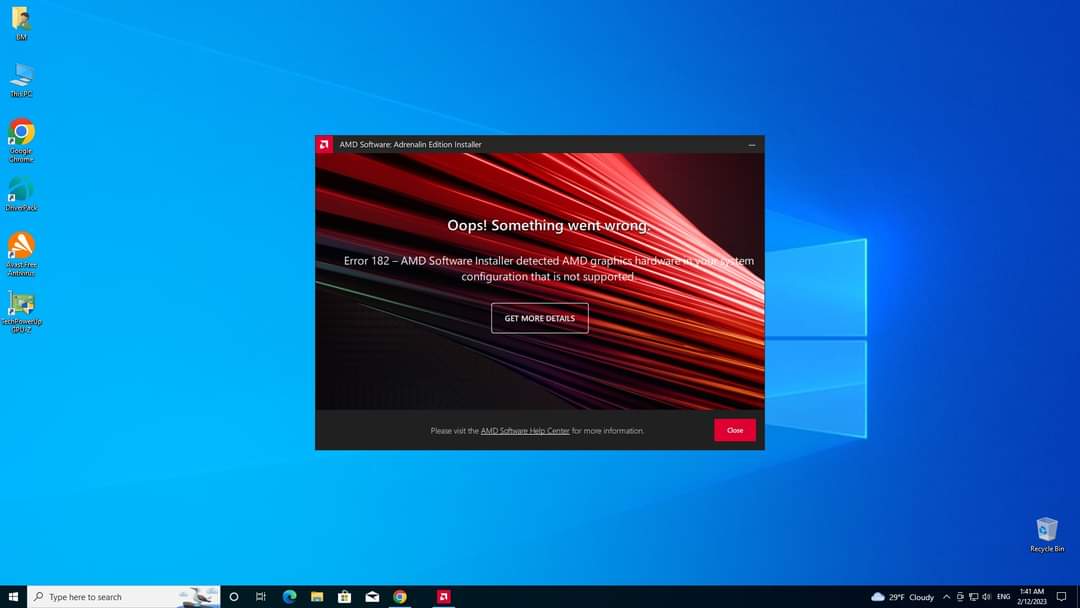Viewport: 1080px width, 608px height.
Task: Click the 'AMD Software: Adrenalin Edition Installer' title text
Action: coord(411,145)
